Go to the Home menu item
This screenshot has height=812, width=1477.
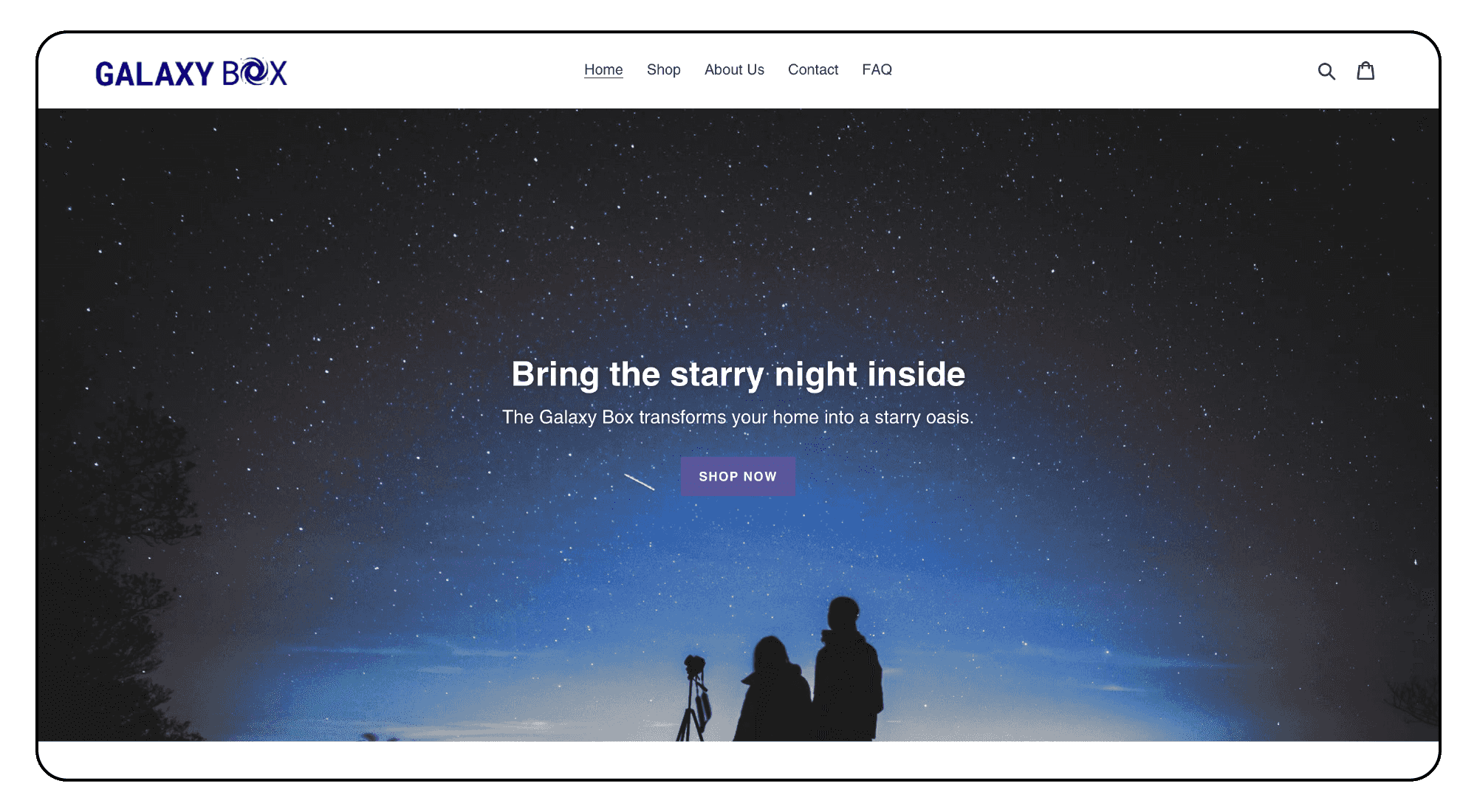[603, 69]
